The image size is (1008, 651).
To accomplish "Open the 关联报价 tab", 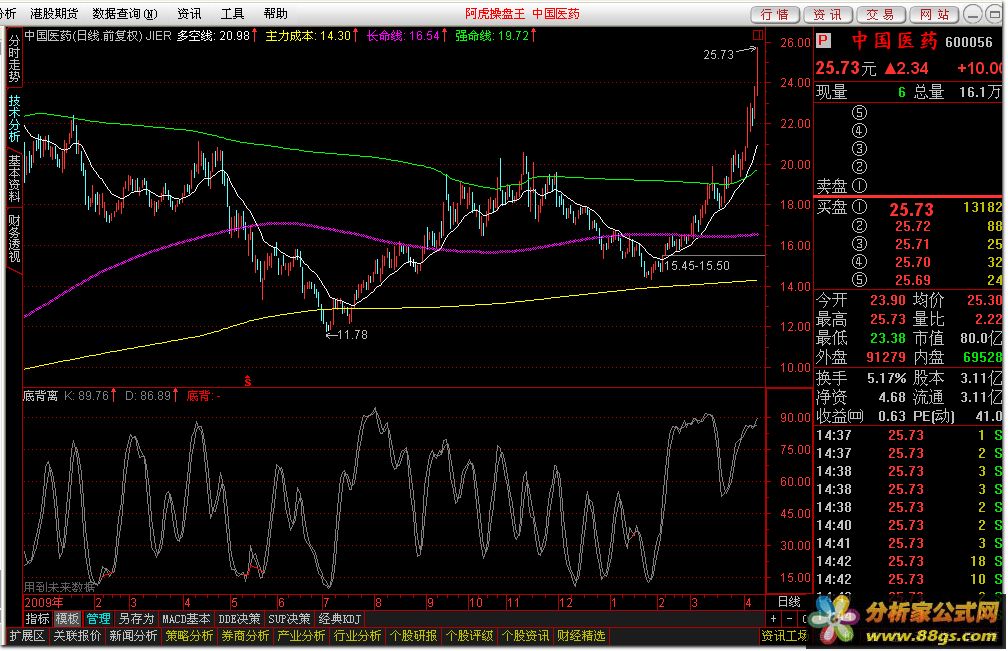I will (x=77, y=636).
